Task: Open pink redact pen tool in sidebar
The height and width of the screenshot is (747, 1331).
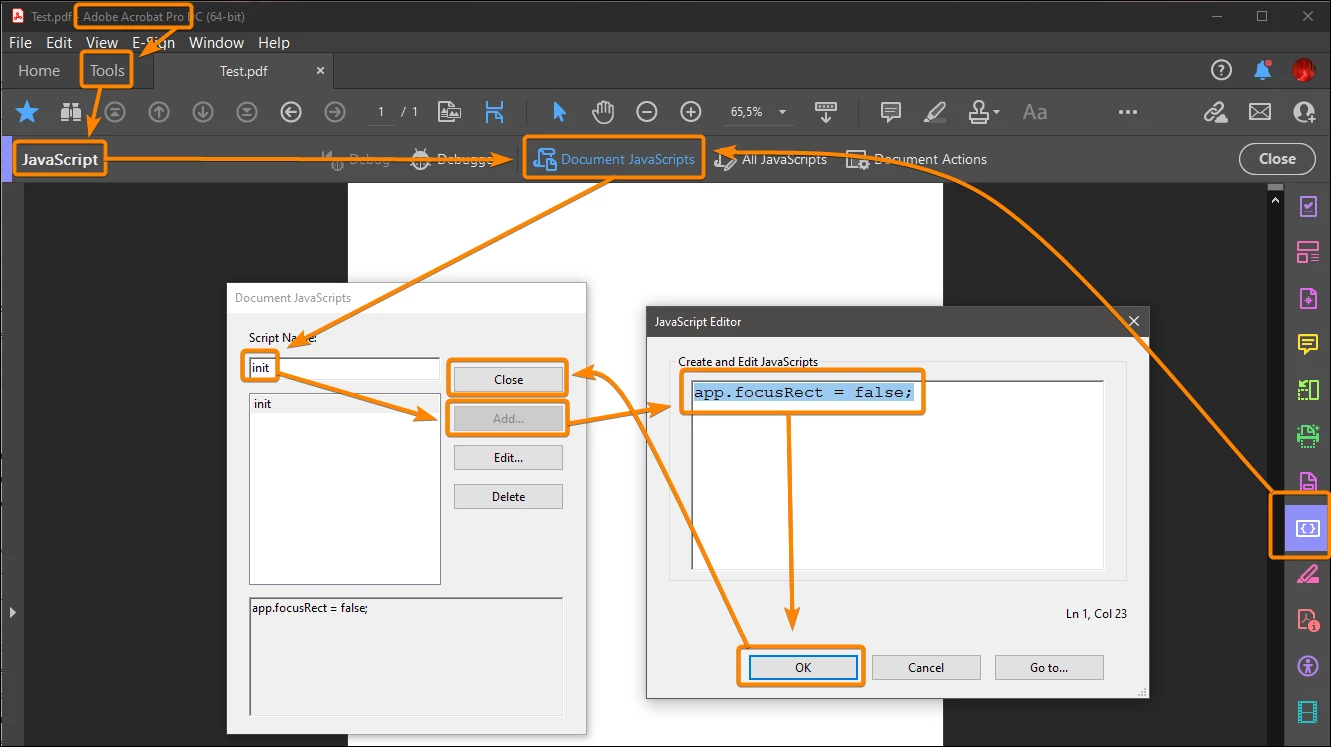Action: [x=1308, y=574]
